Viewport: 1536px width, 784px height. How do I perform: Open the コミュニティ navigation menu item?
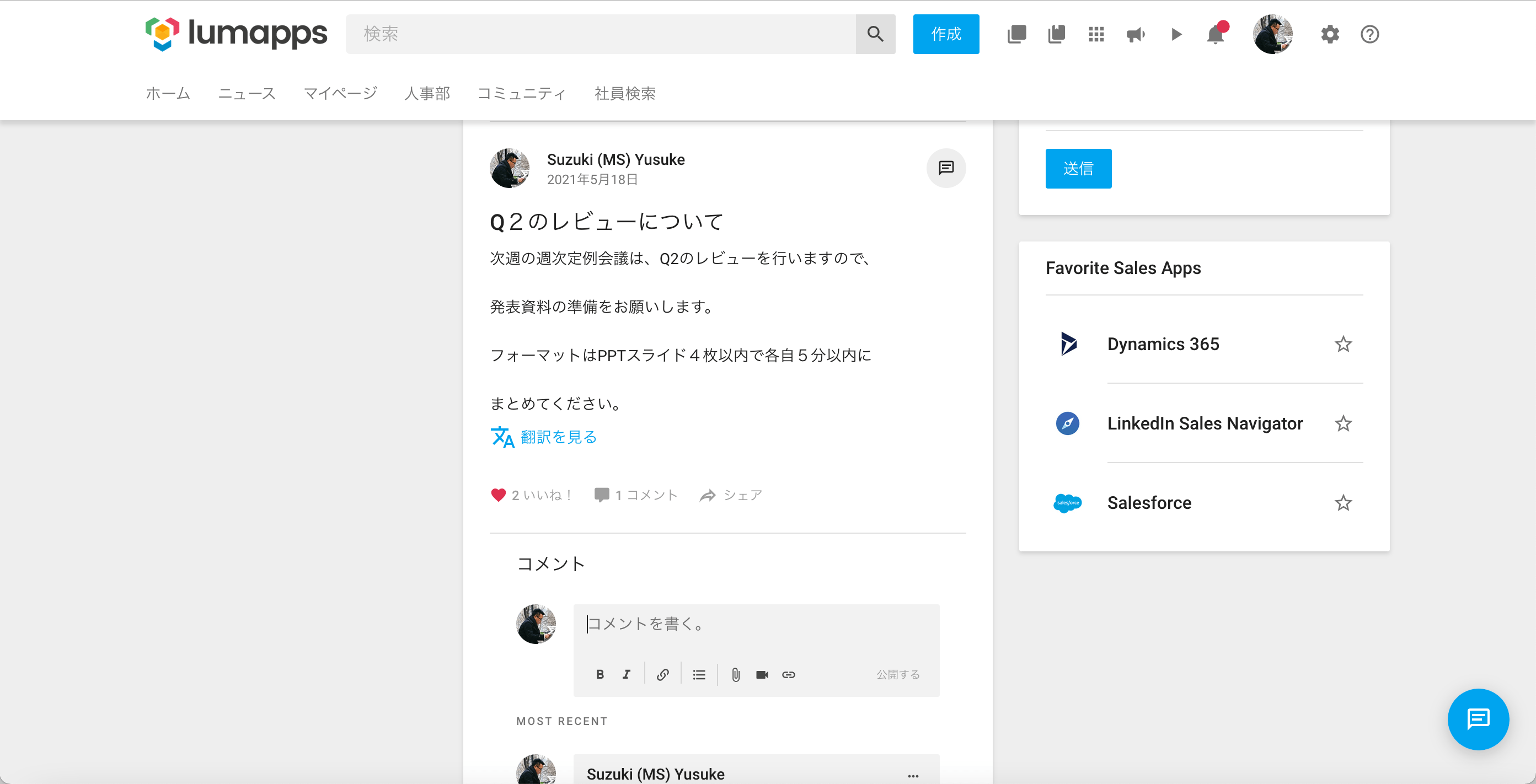(522, 94)
